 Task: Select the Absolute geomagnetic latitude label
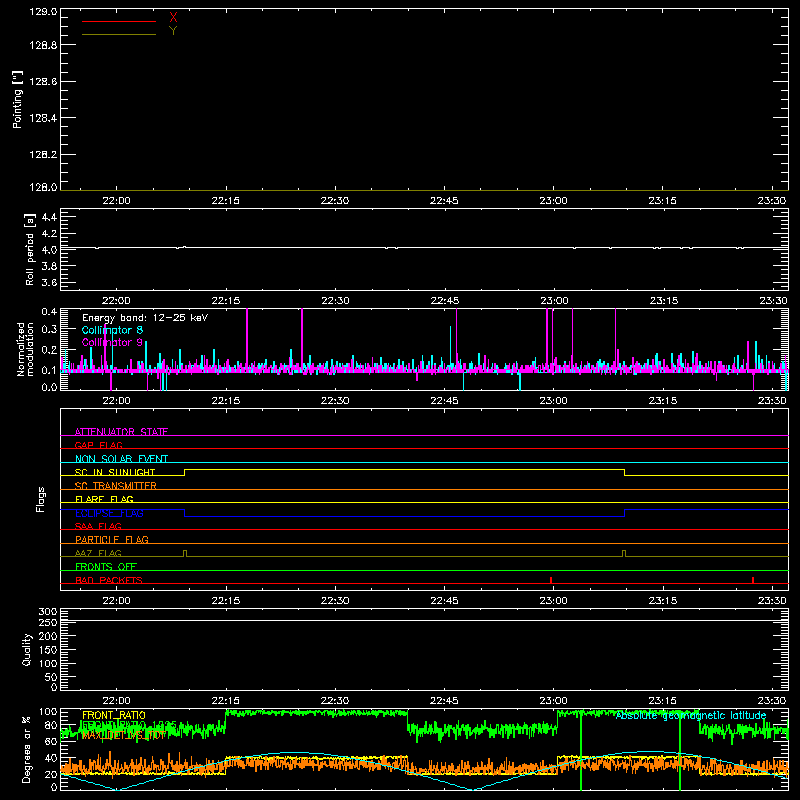pos(691,715)
